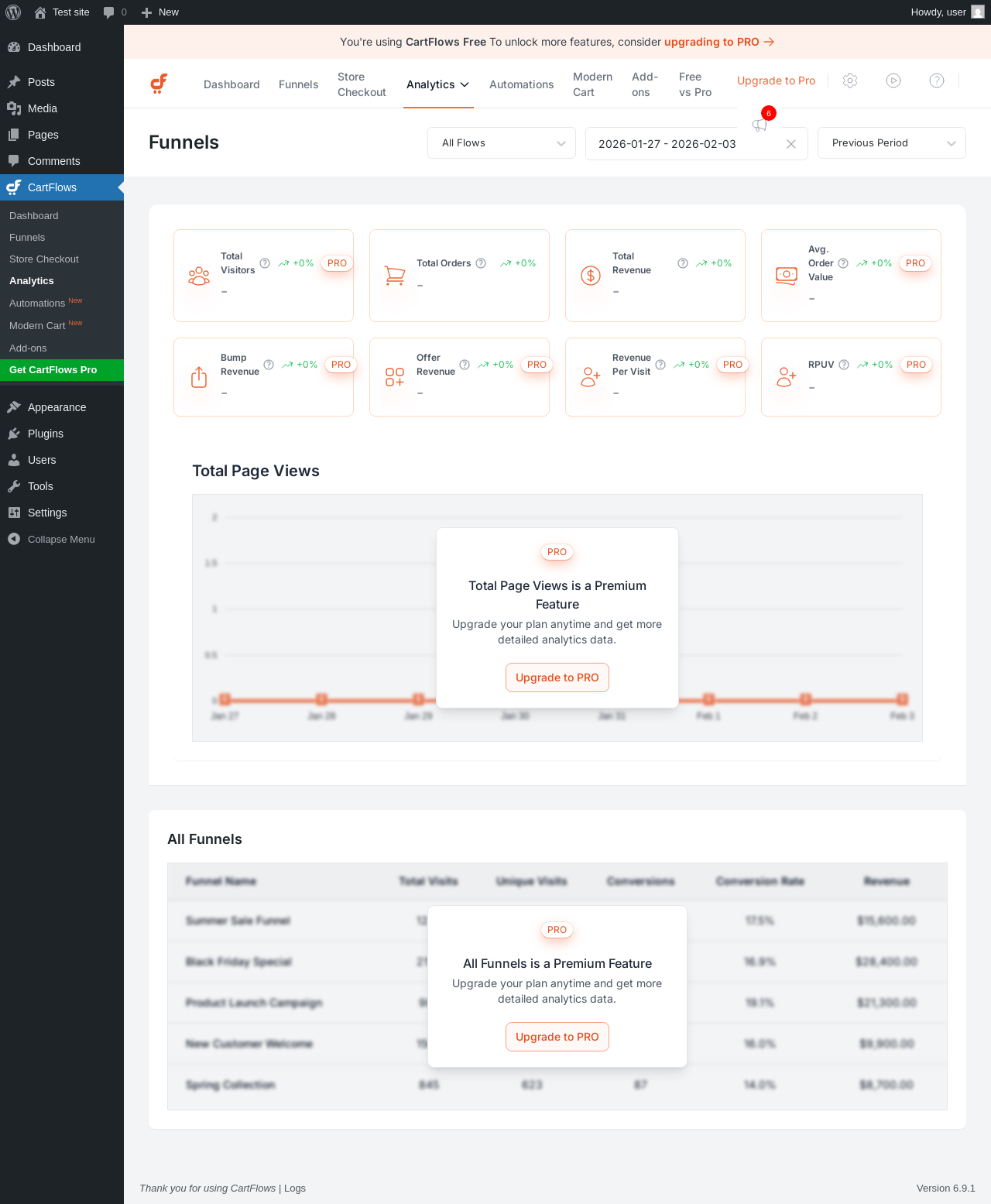Open the help question mark icon in header
The height and width of the screenshot is (1204, 991).
[x=937, y=81]
